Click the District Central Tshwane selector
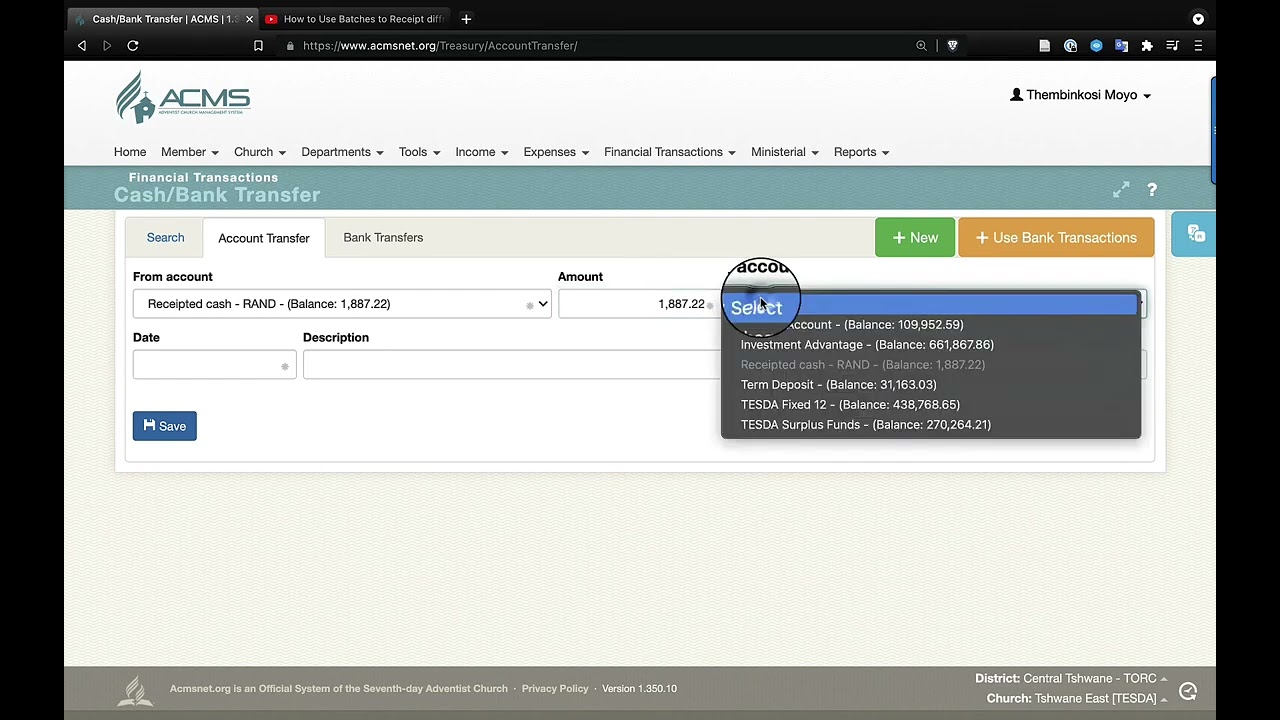The image size is (1280, 720). tap(1071, 678)
